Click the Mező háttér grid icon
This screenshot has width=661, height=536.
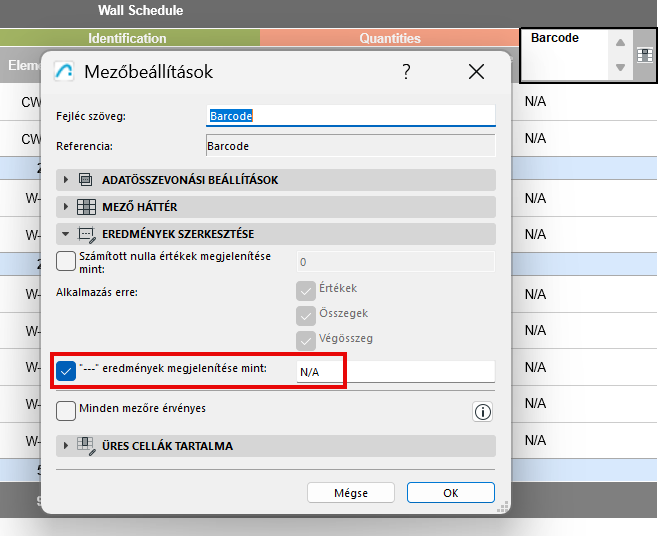coord(86,207)
